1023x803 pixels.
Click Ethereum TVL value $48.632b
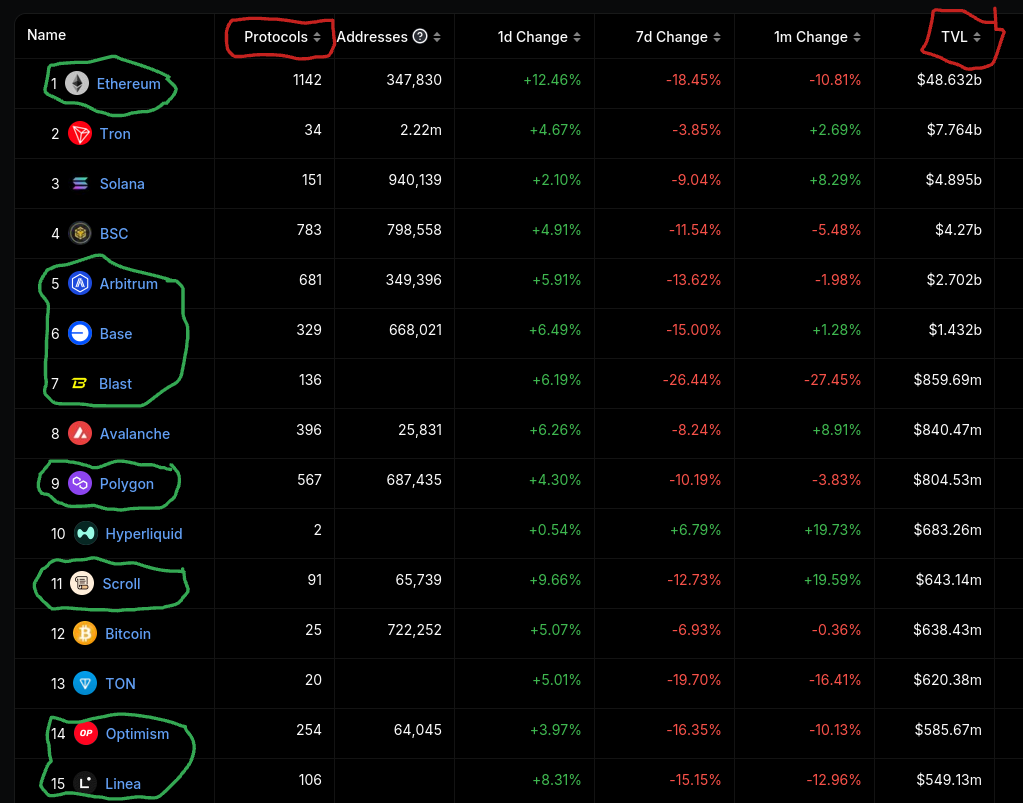point(949,80)
